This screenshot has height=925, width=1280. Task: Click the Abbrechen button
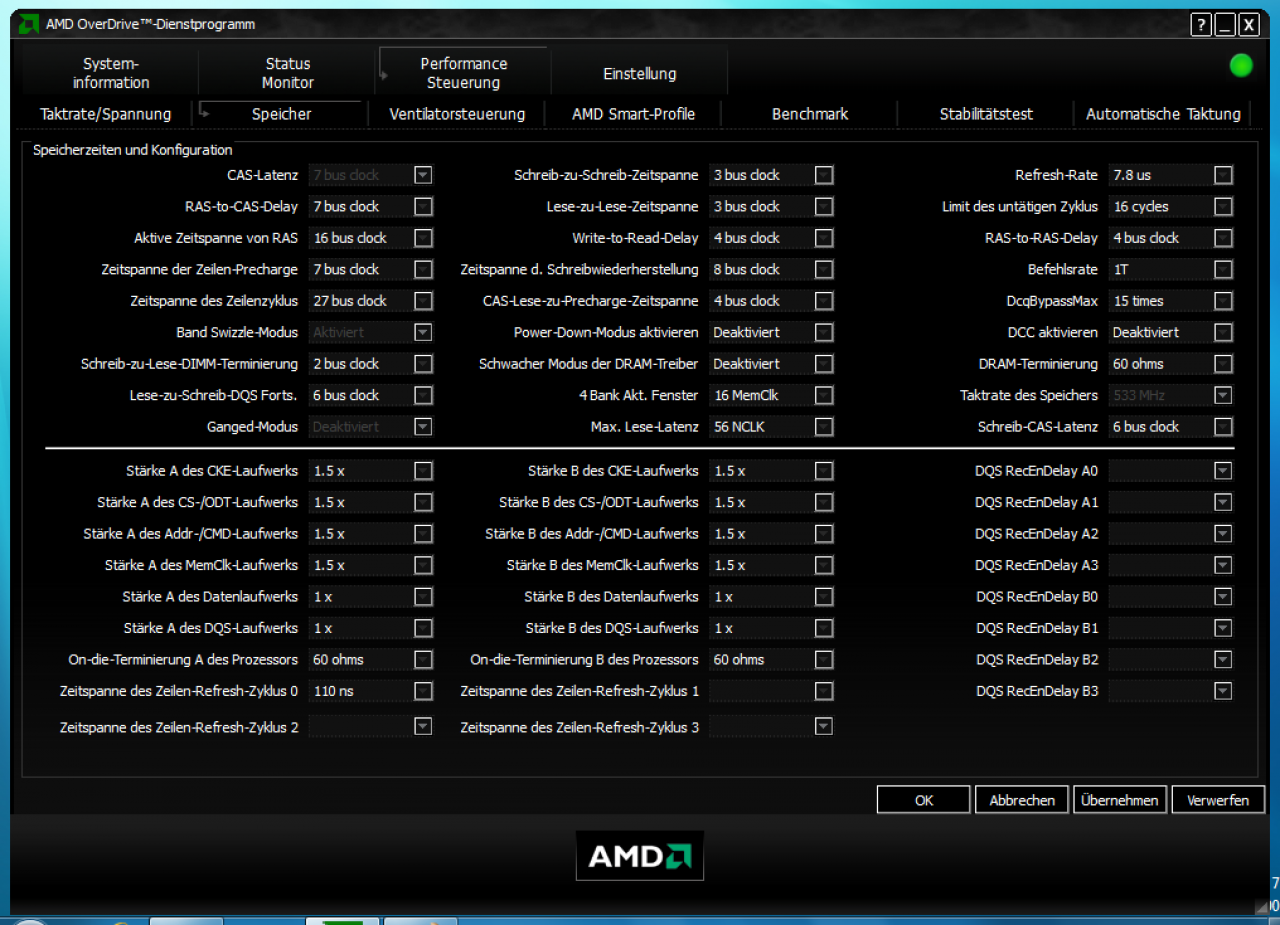[x=1022, y=800]
